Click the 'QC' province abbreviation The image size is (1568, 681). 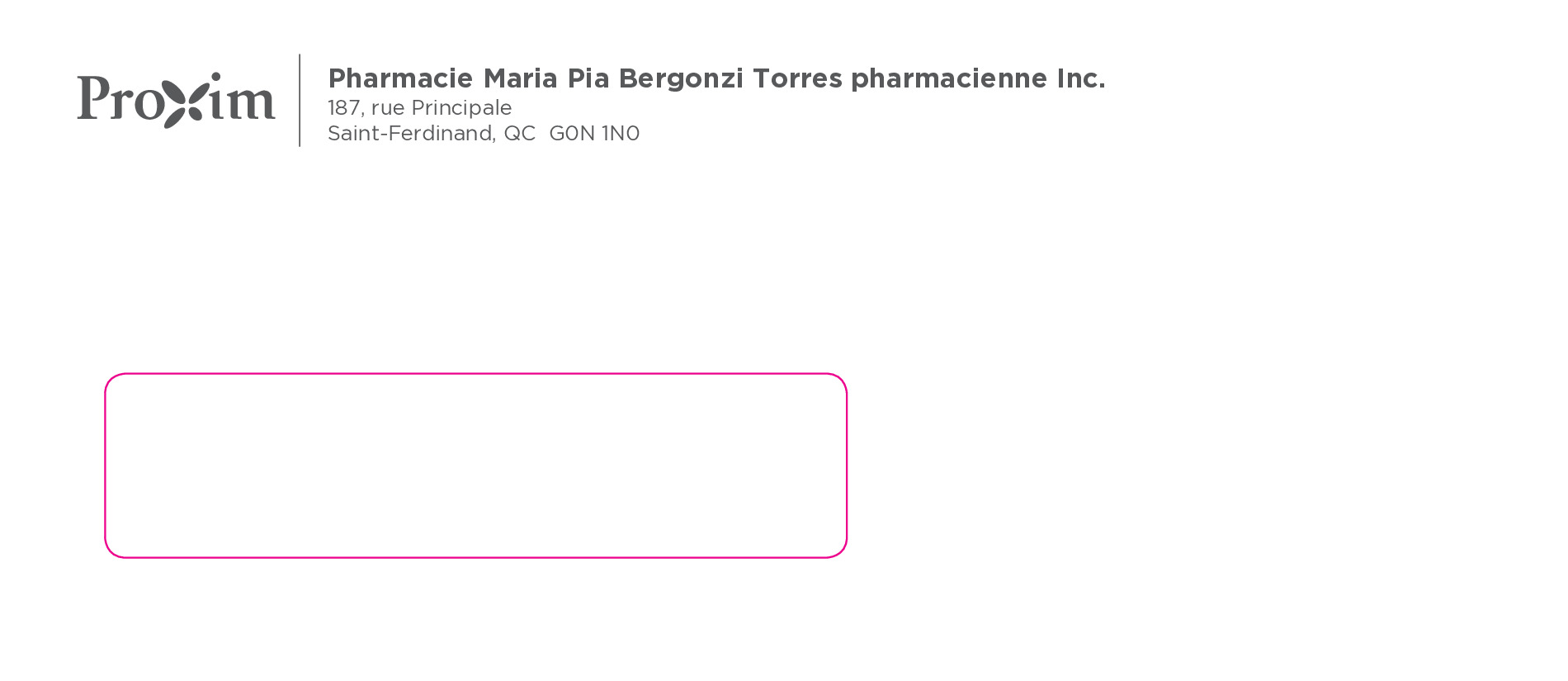[x=519, y=134]
